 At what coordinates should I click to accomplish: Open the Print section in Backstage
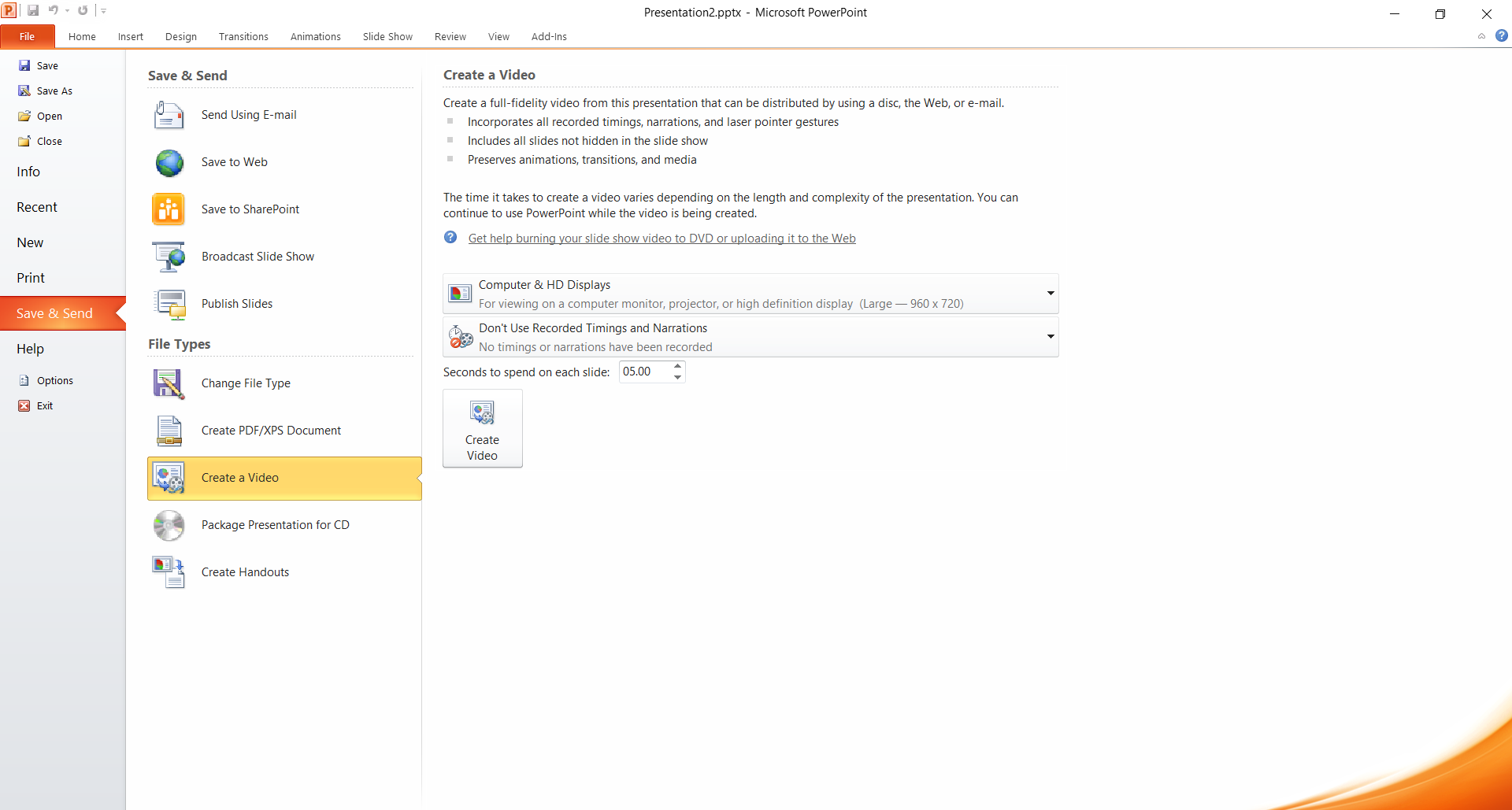pos(31,278)
